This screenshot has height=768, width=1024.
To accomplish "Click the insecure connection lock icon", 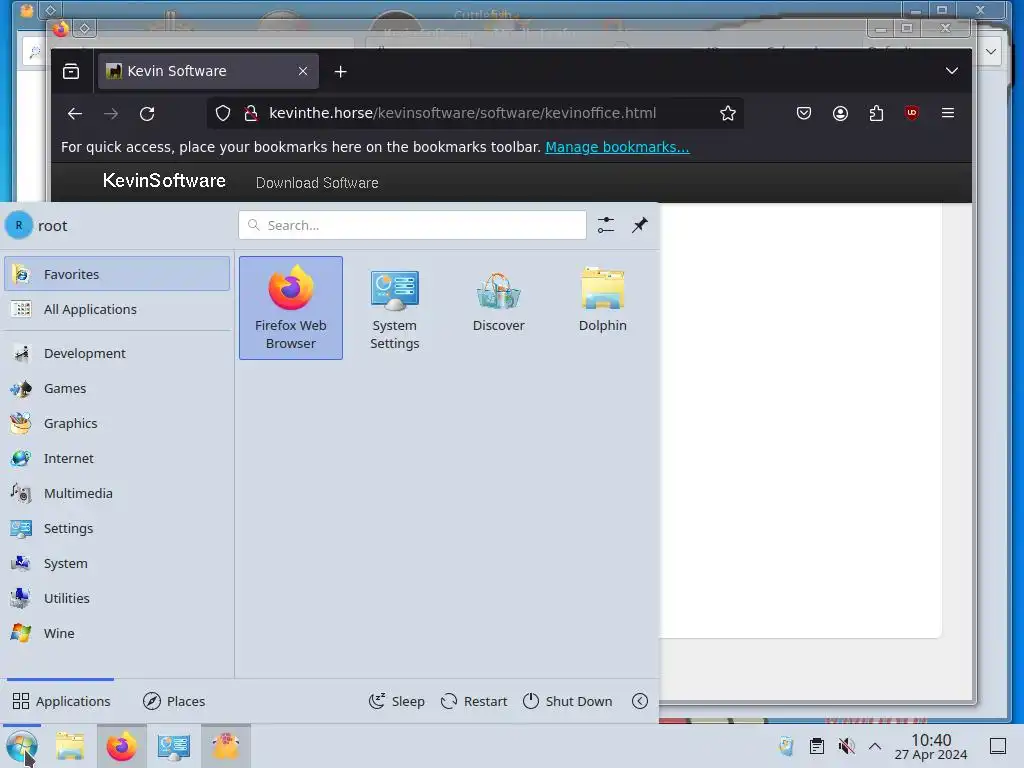I will [x=251, y=114].
